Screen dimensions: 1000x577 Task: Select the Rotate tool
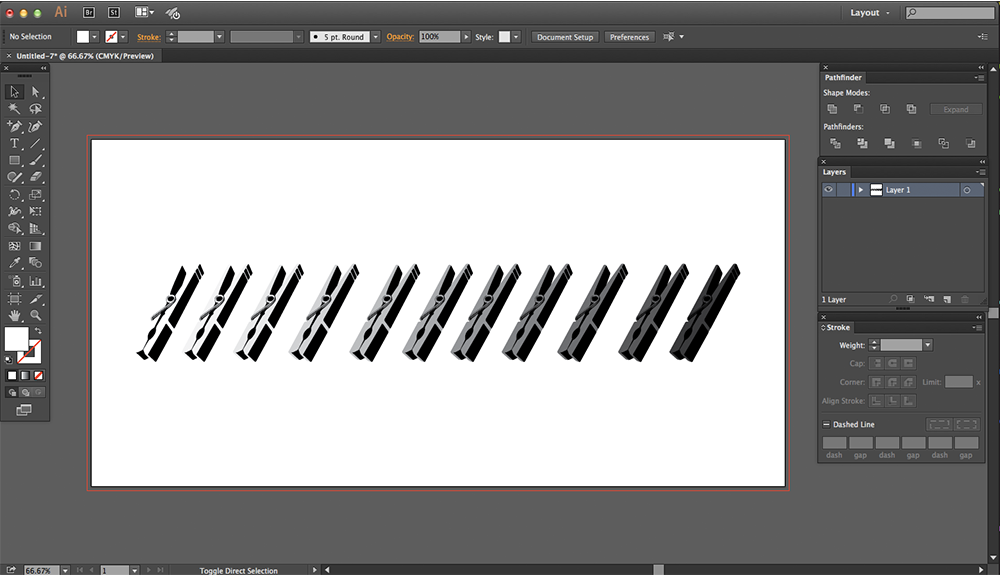(14, 194)
